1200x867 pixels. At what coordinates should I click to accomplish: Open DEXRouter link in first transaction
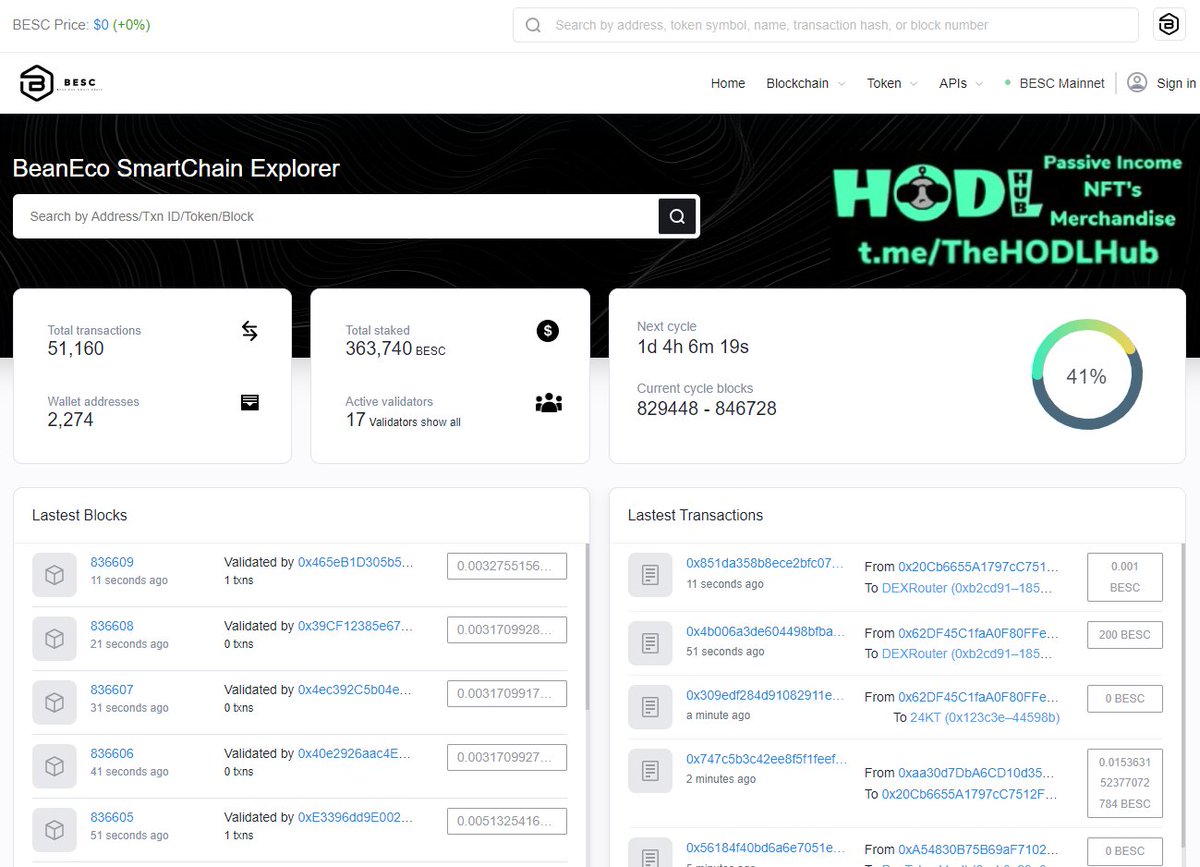967,588
